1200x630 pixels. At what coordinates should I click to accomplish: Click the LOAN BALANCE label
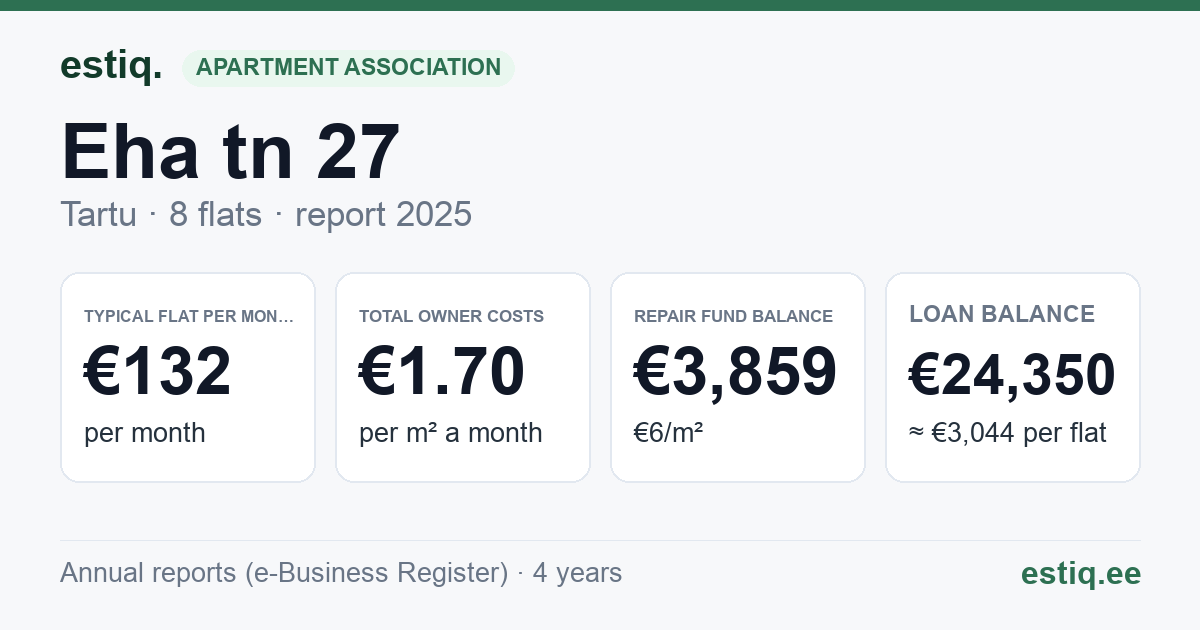(x=1002, y=314)
